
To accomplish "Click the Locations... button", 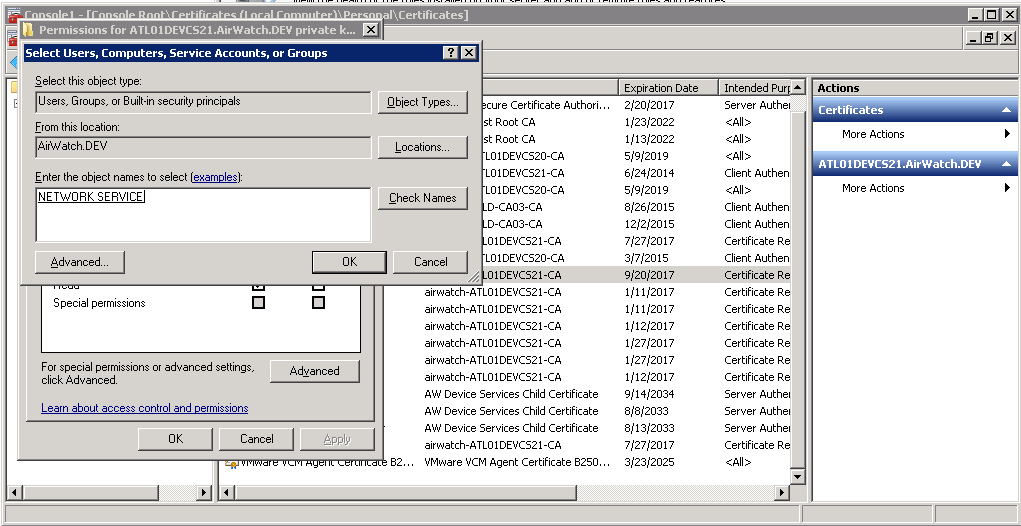I will point(423,147).
